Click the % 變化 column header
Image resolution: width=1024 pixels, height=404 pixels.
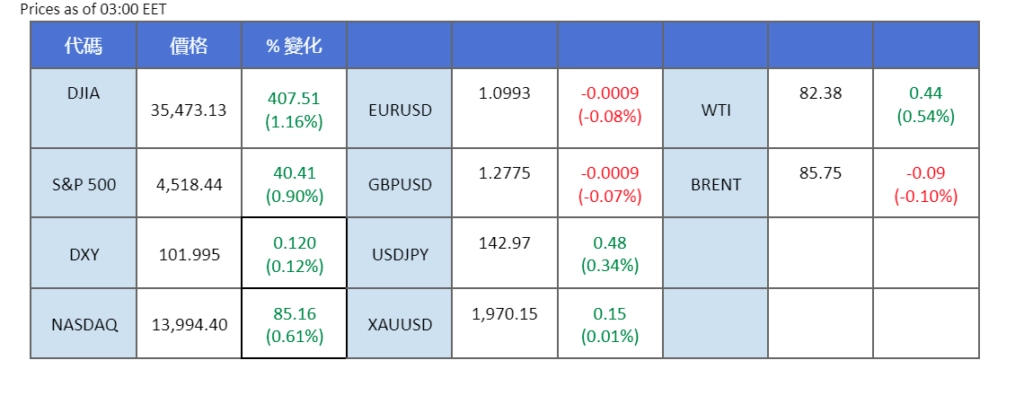[294, 45]
